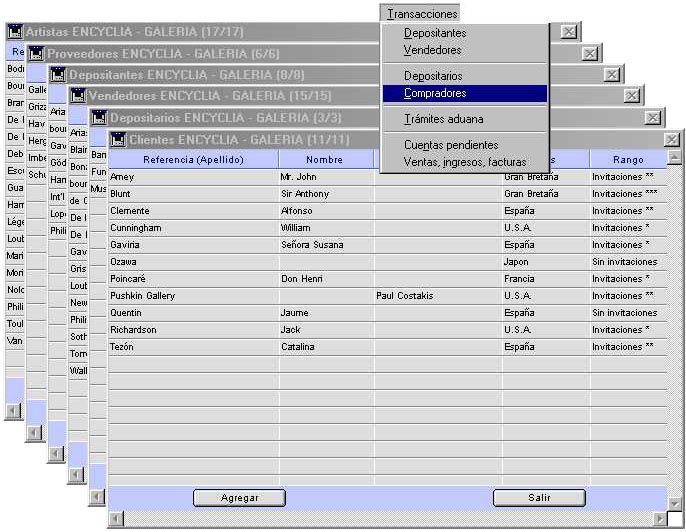Select the Tezón client row
The width and height of the screenshot is (686, 532).
[388, 347]
